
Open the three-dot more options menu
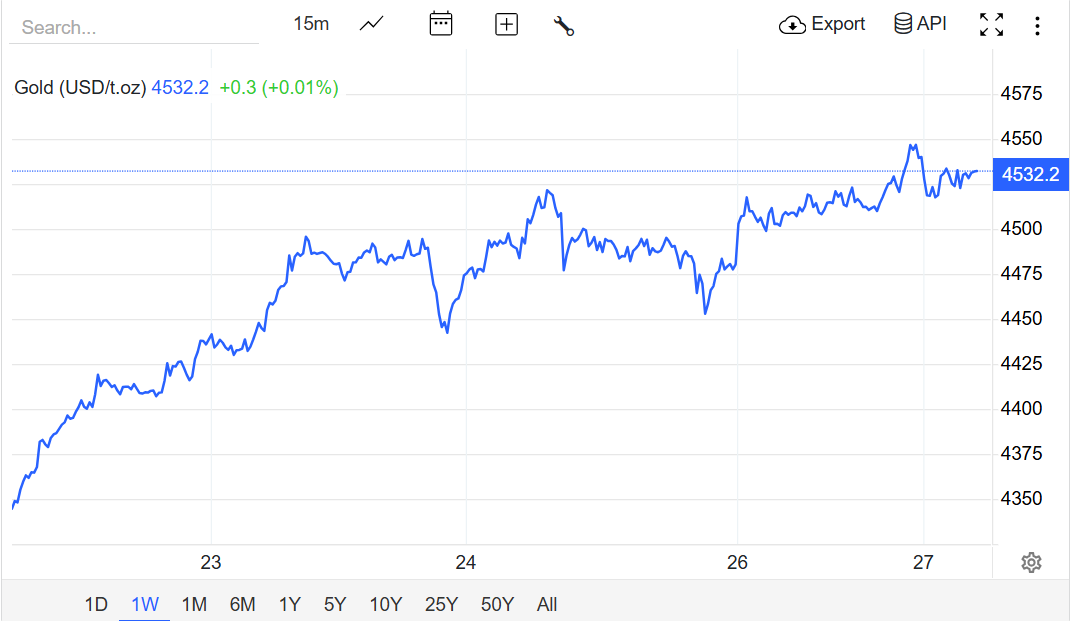1037,25
